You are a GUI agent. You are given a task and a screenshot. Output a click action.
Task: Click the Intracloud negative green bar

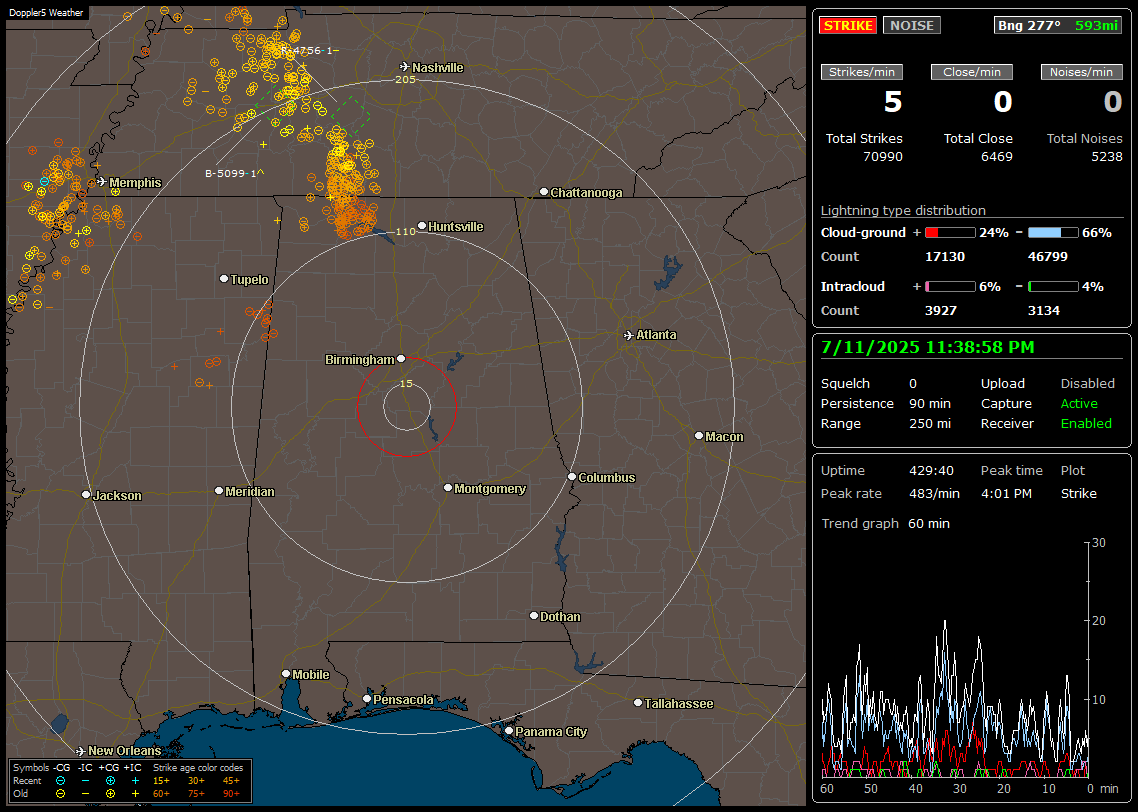click(1053, 287)
